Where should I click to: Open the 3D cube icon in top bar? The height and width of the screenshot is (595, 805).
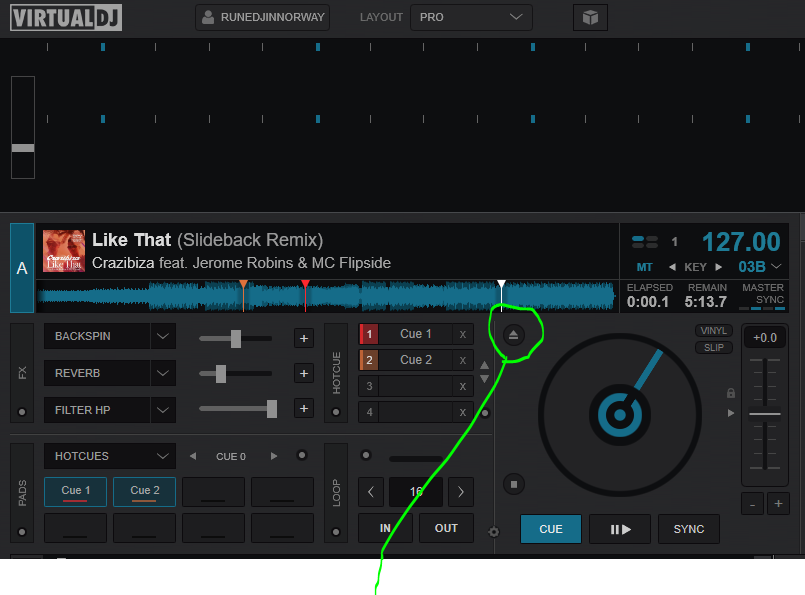590,17
